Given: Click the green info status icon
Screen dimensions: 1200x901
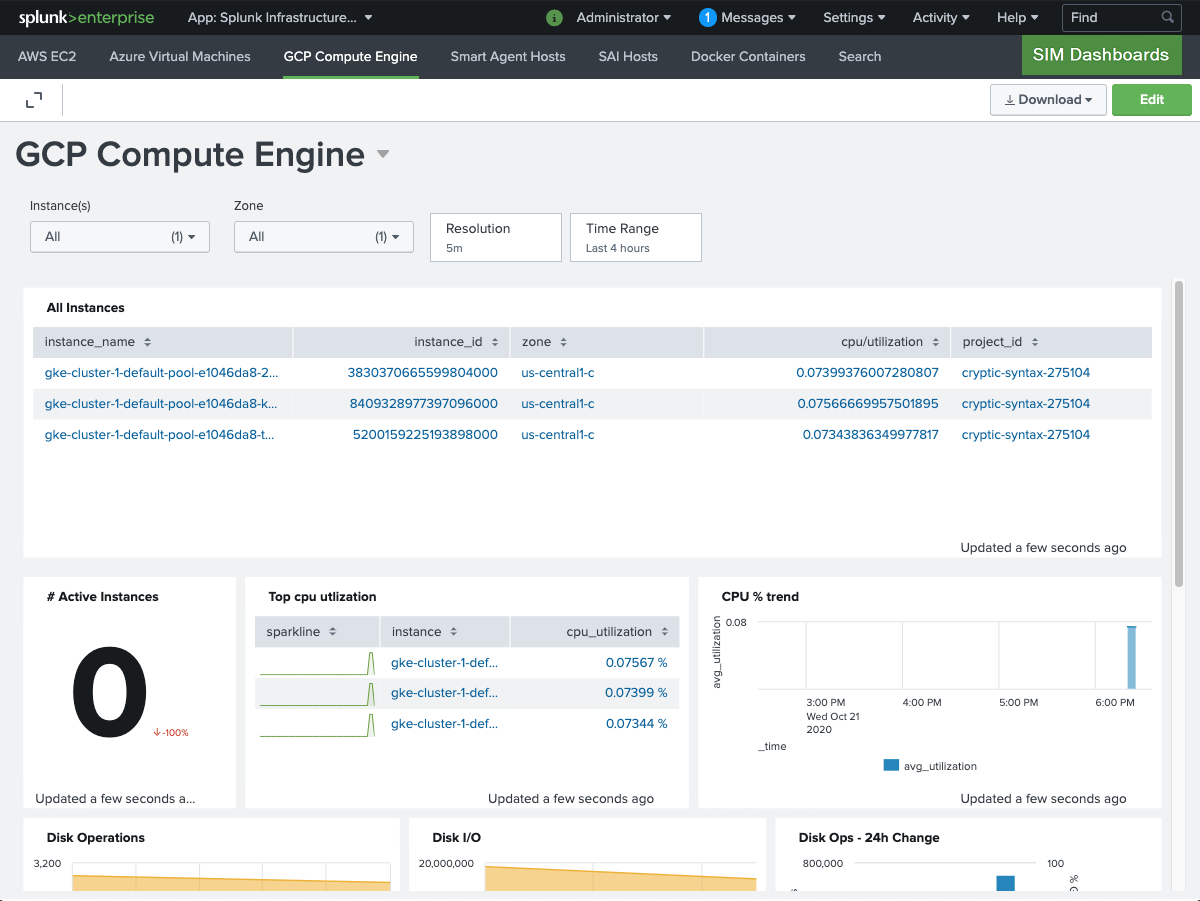Looking at the screenshot, I should 555,17.
